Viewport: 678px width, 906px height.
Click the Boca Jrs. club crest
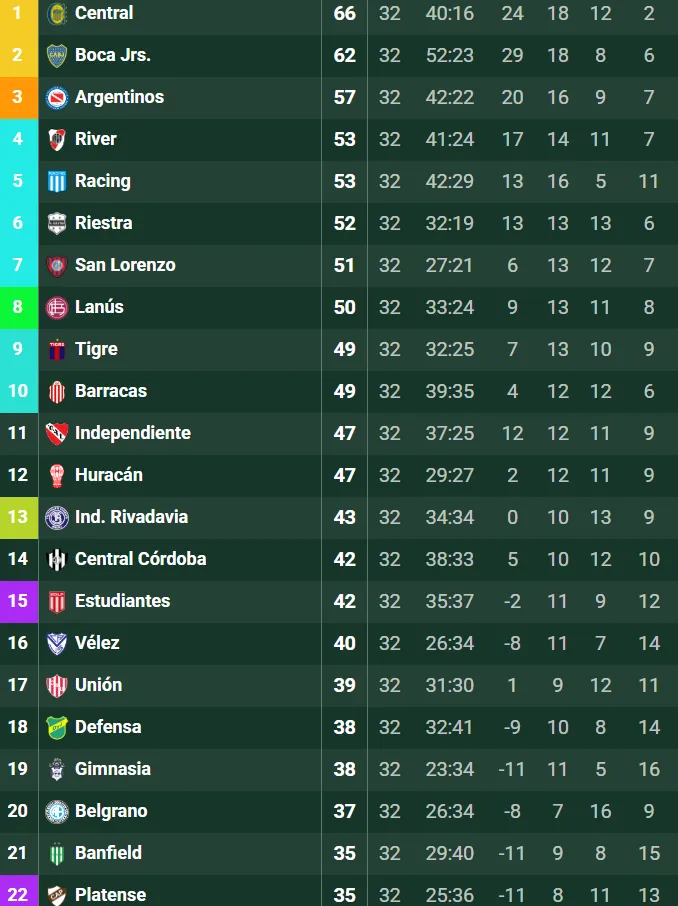pos(57,55)
